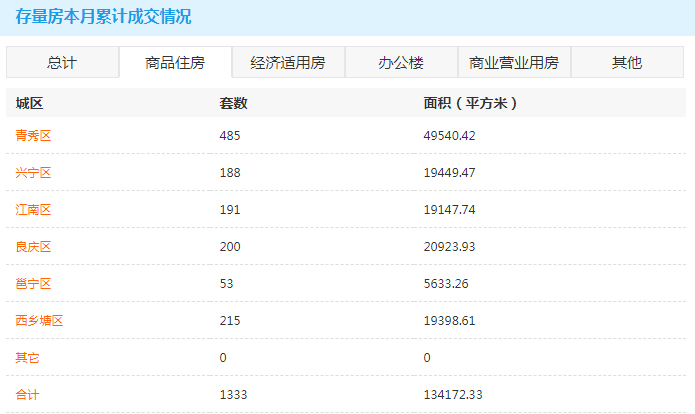This screenshot has width=695, height=414.
Task: Select the 53 units value
Action: point(226,284)
